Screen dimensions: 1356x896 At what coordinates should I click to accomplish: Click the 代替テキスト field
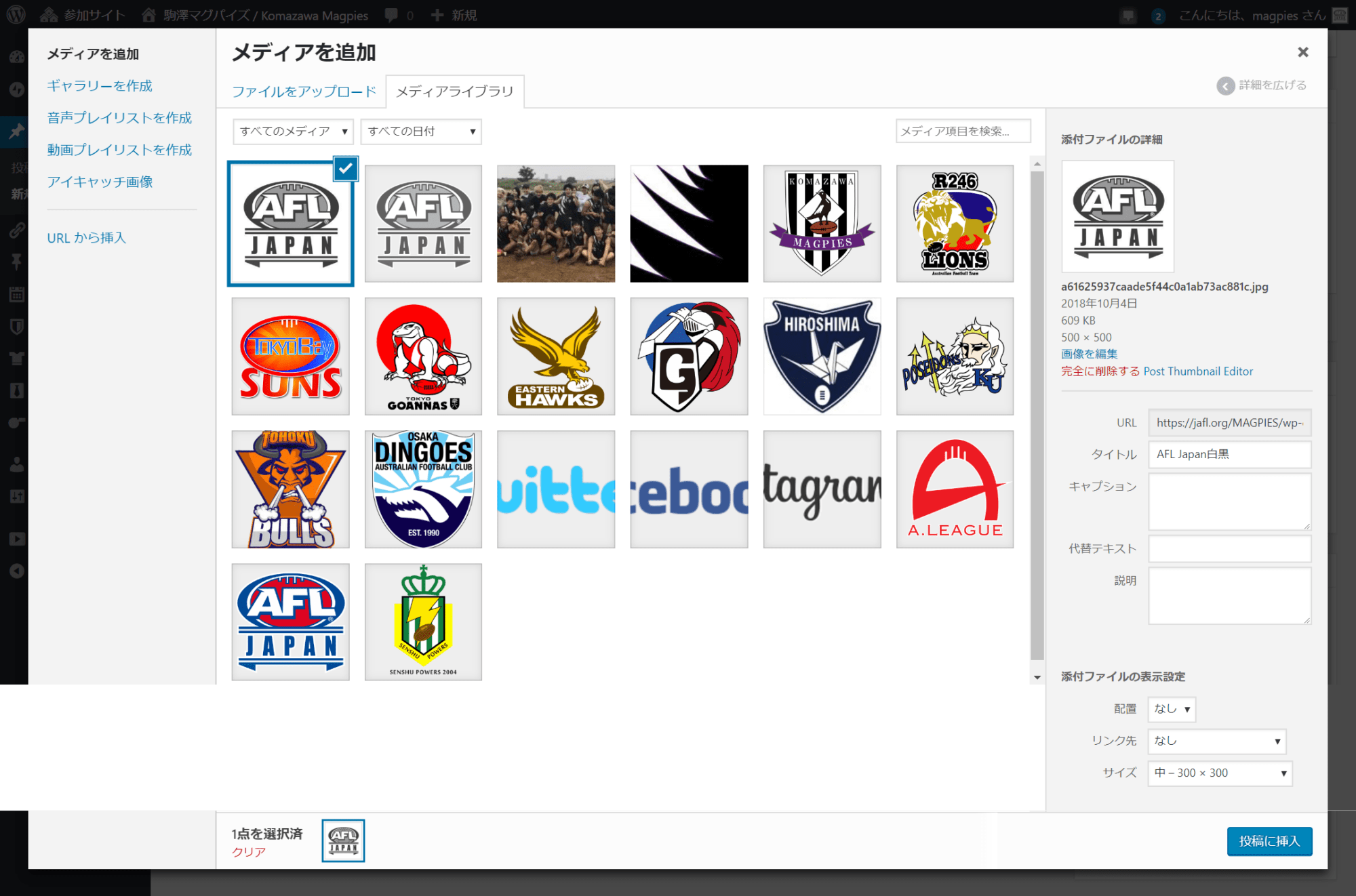pyautogui.click(x=1229, y=548)
